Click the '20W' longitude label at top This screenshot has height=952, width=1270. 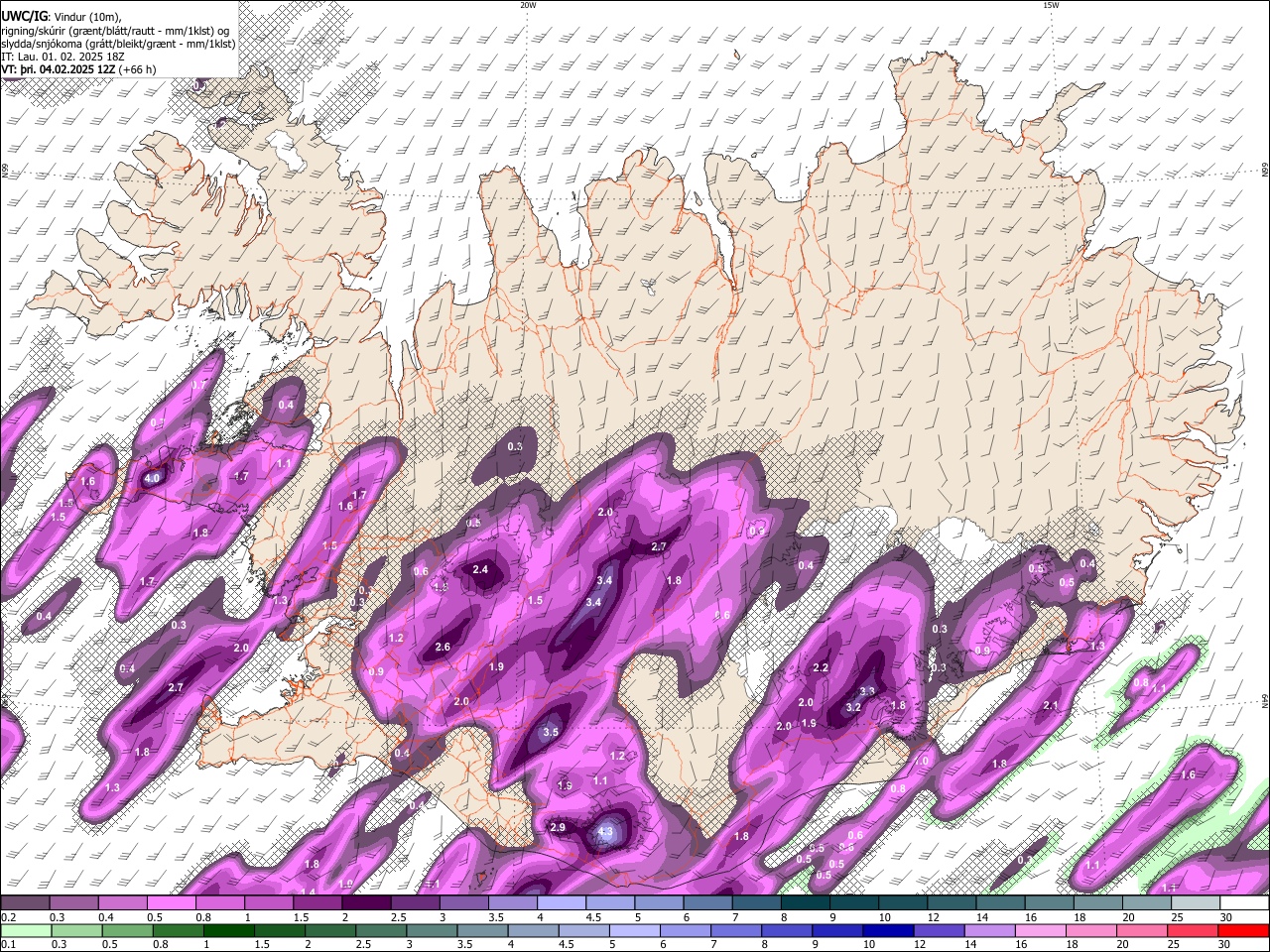coord(528,5)
